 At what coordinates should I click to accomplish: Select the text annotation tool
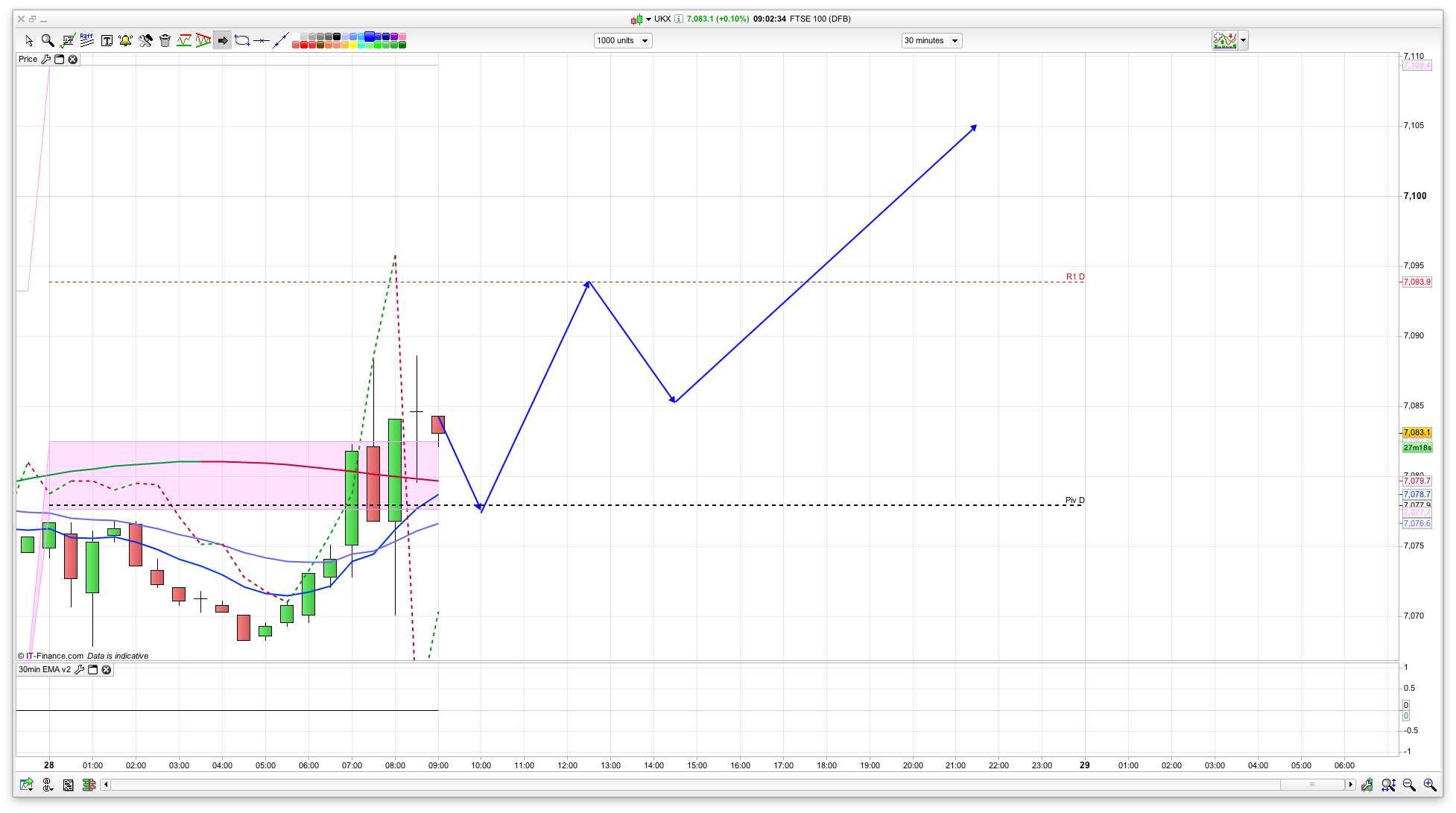pos(107,40)
